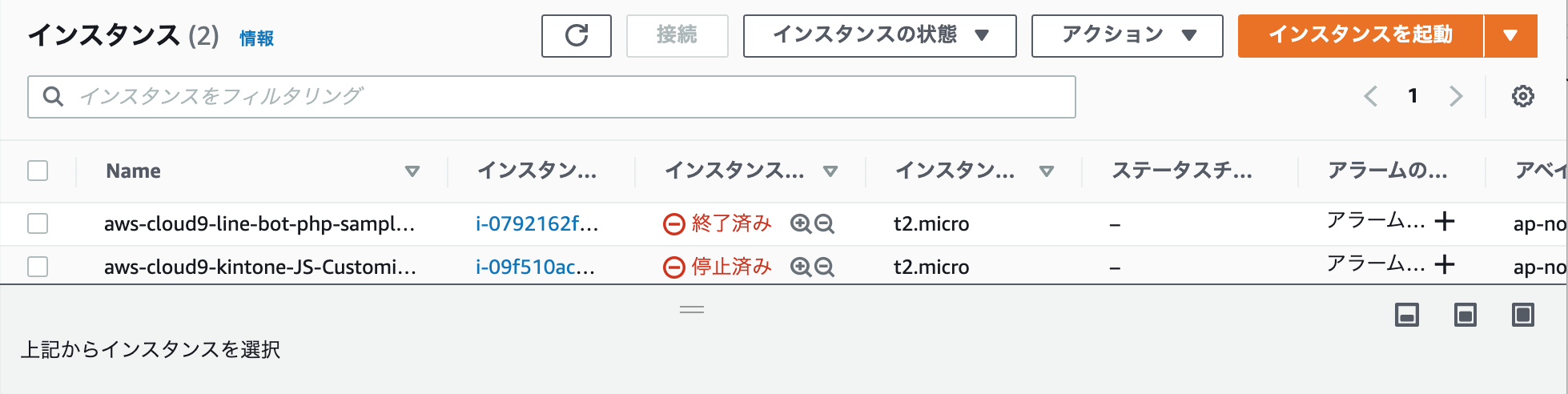Viewport: 1568px width, 394px height.
Task: Go to previous page arrow
Action: point(1371,96)
